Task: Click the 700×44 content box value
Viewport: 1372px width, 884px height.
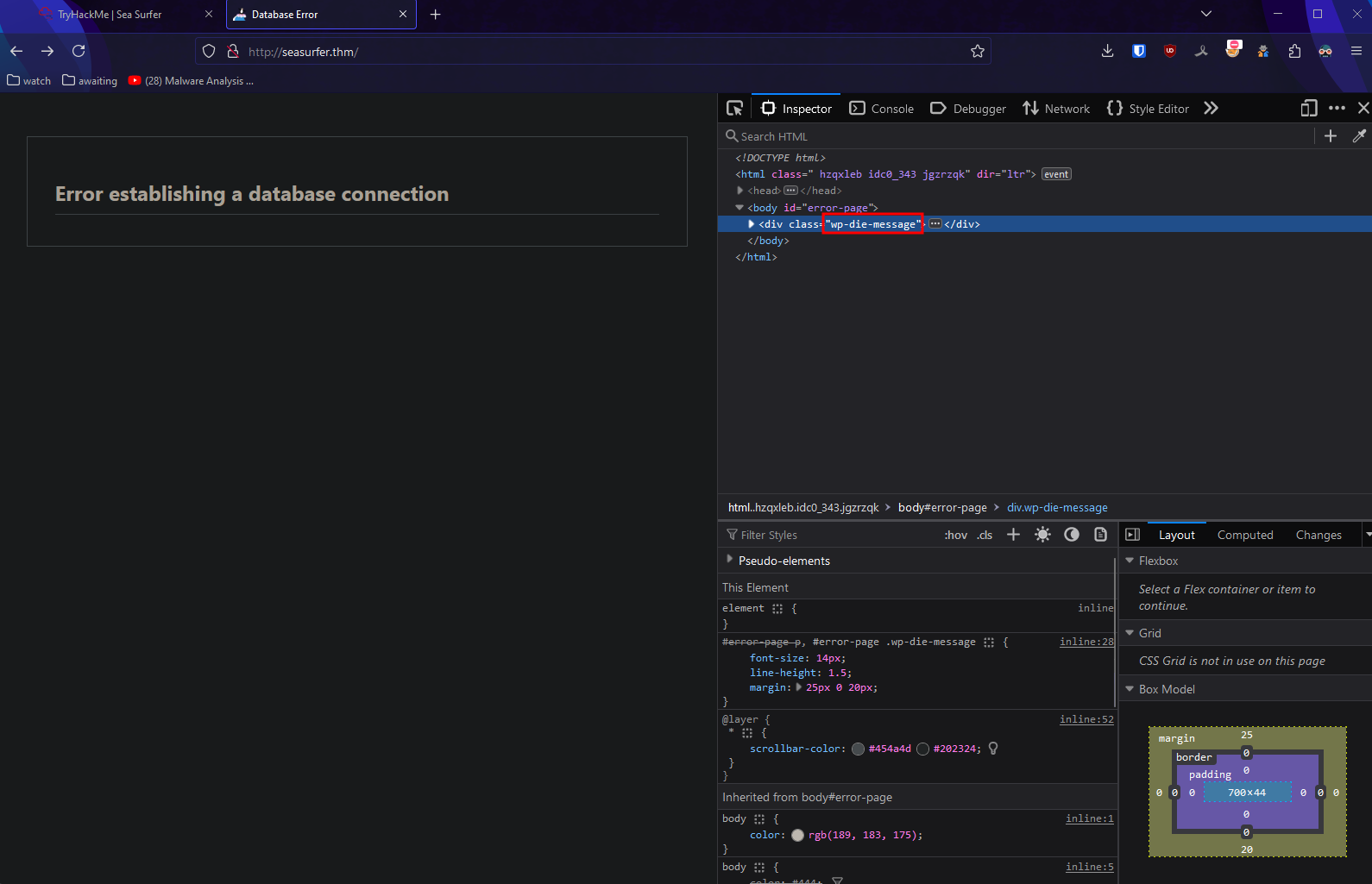Action: click(1247, 793)
